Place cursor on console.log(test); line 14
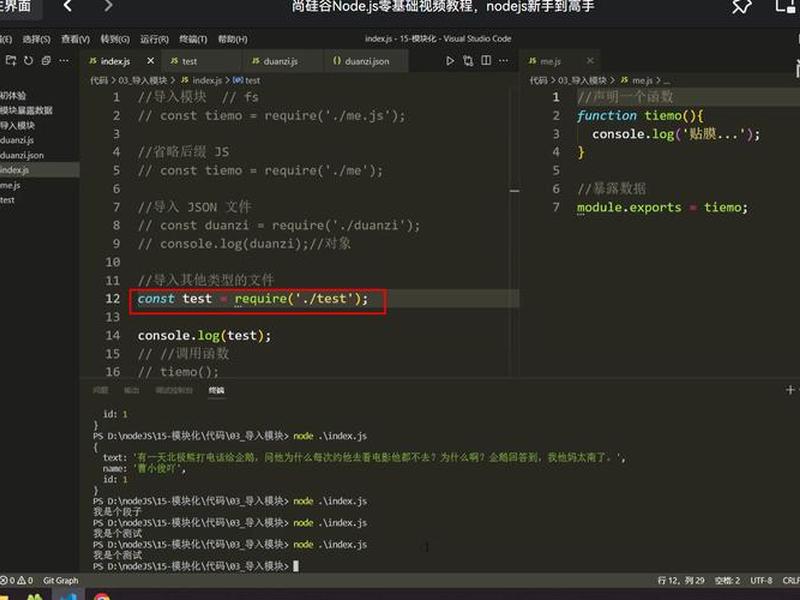 click(204, 335)
